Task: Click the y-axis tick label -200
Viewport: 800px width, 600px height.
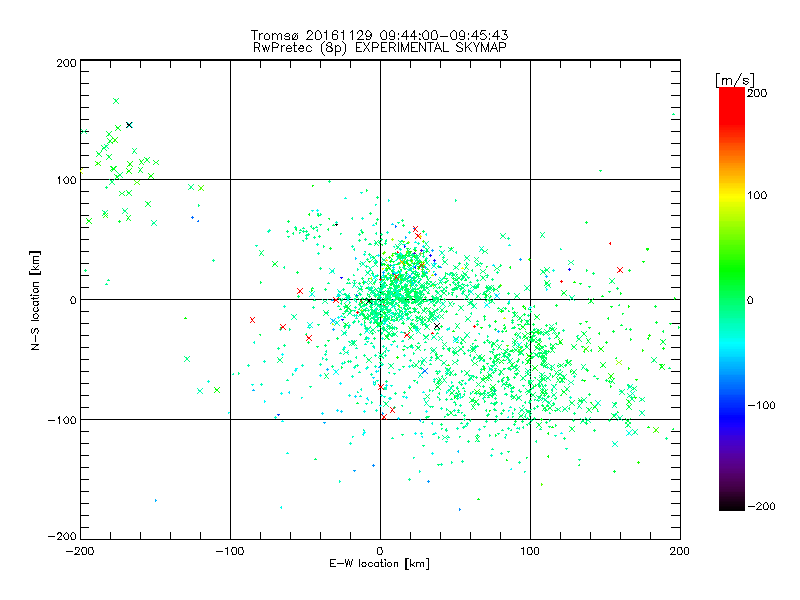Action: pyautogui.click(x=62, y=536)
